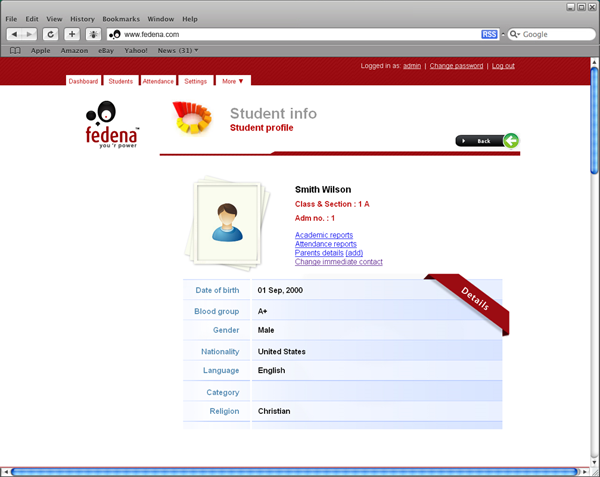The width and height of the screenshot is (600, 477).
Task: Click the vertical scrollbar down arrow
Action: [594, 462]
